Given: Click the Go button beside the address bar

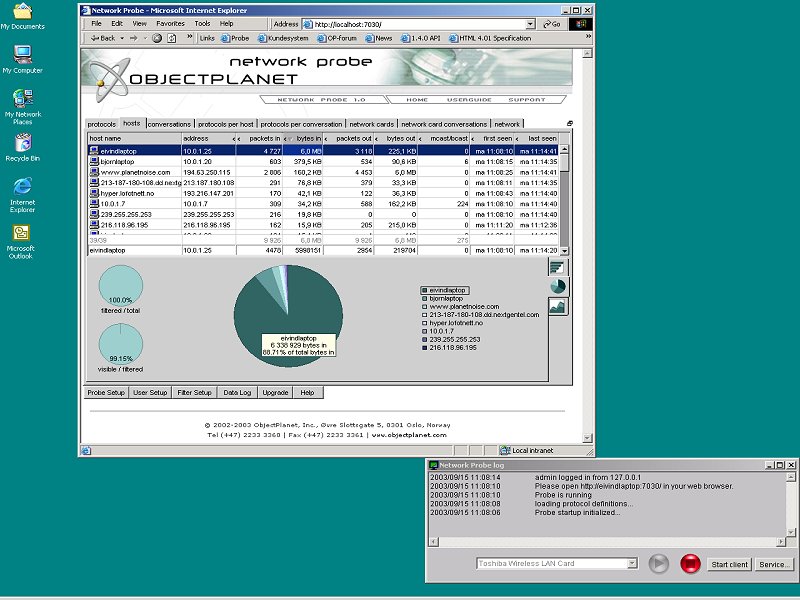Looking at the screenshot, I should coord(552,24).
